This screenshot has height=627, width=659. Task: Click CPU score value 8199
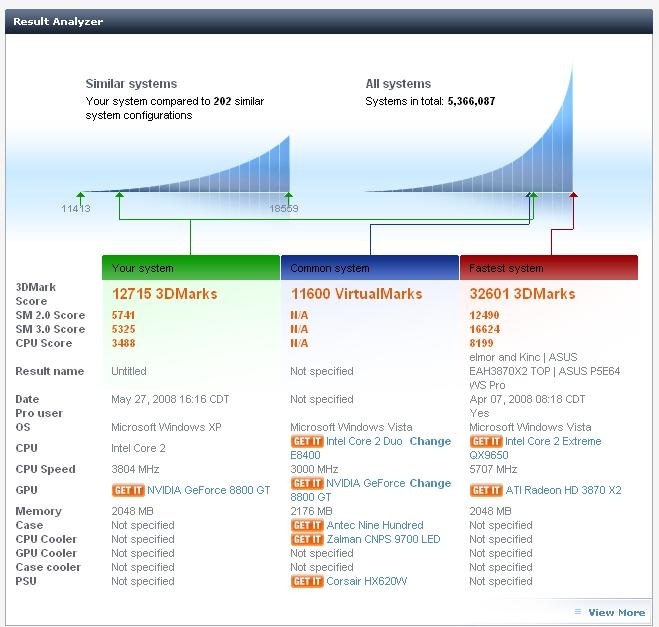[x=481, y=343]
